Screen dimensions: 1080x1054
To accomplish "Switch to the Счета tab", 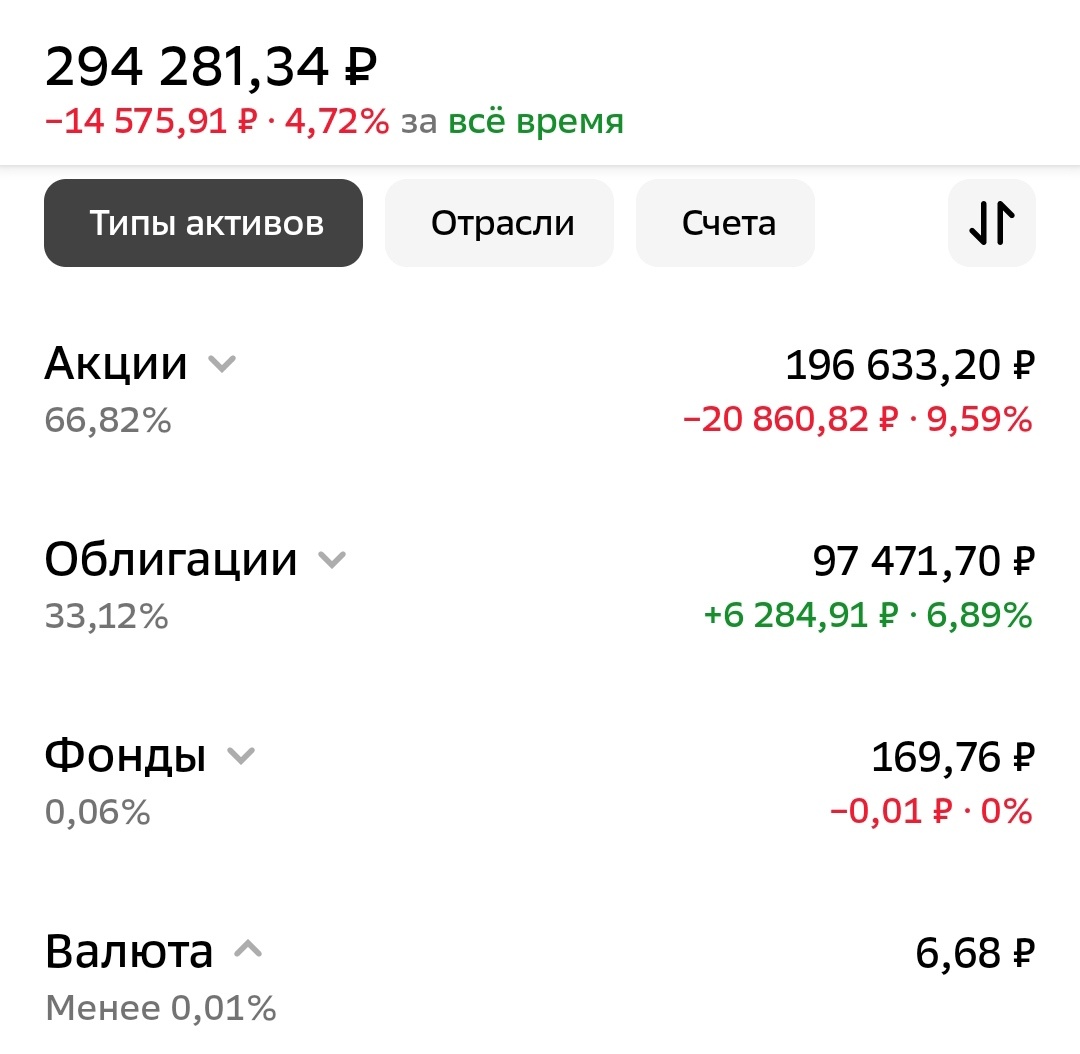I will 724,222.
